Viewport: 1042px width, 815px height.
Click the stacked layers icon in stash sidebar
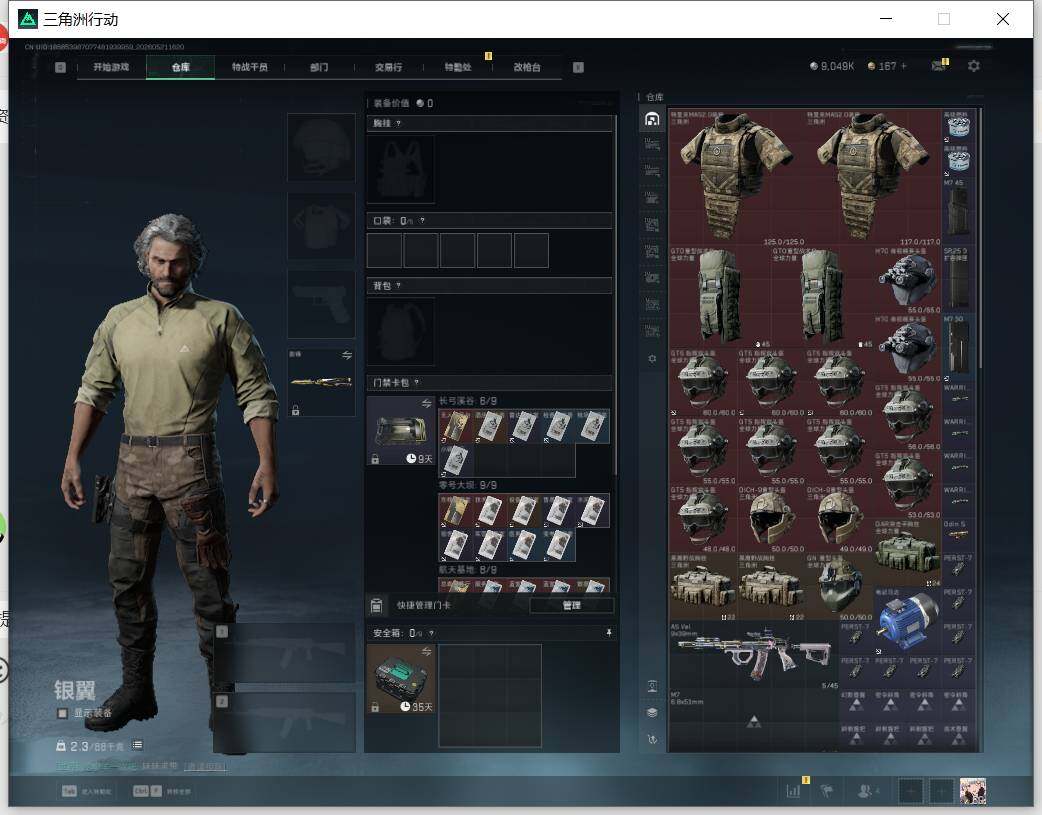pos(652,713)
